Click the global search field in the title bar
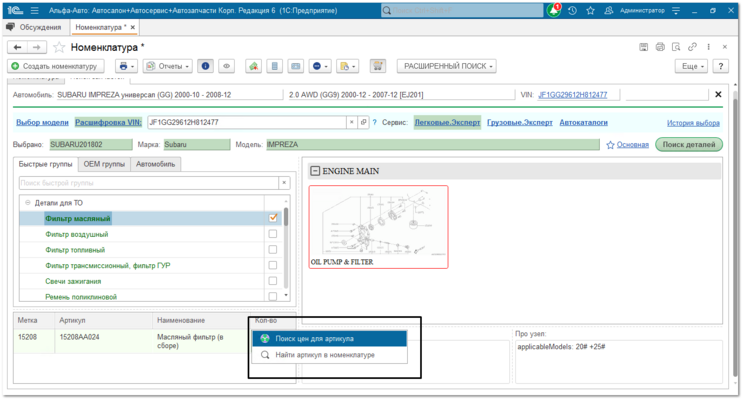The image size is (743, 400). tap(462, 10)
